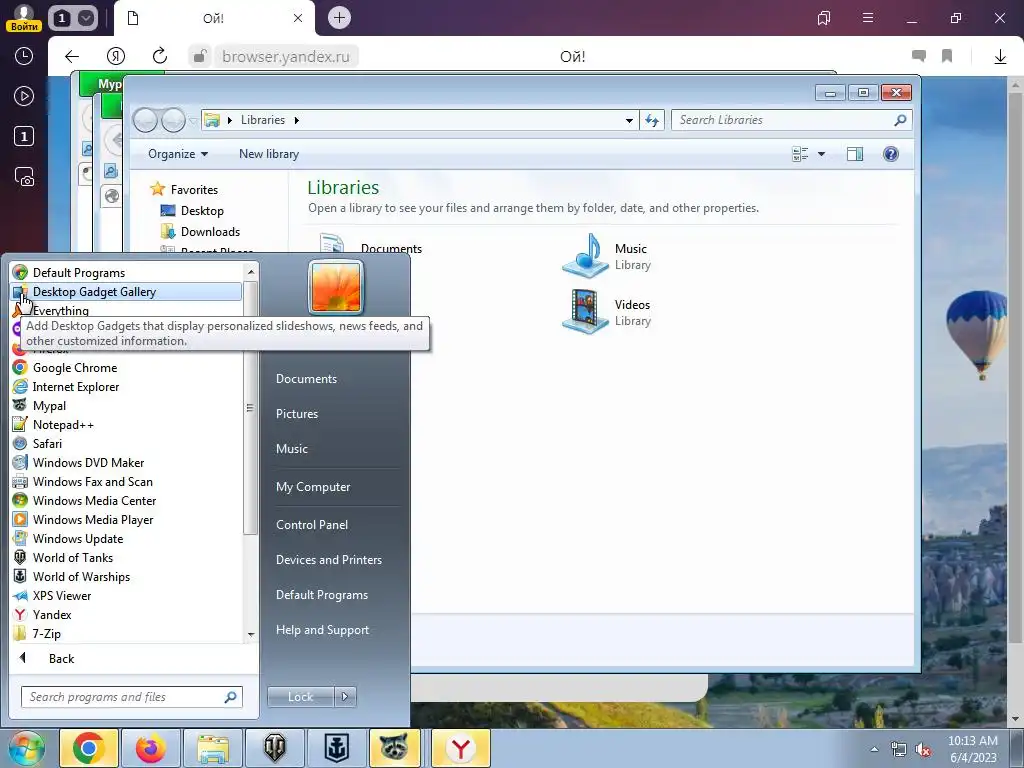This screenshot has height=768, width=1024.
Task: Close the 'Ой!' tab
Action: pos(298,18)
